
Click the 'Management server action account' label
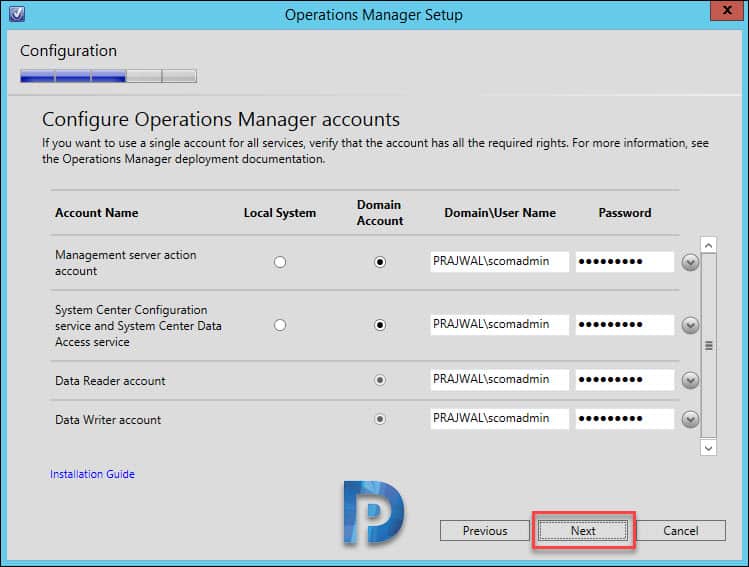point(126,263)
